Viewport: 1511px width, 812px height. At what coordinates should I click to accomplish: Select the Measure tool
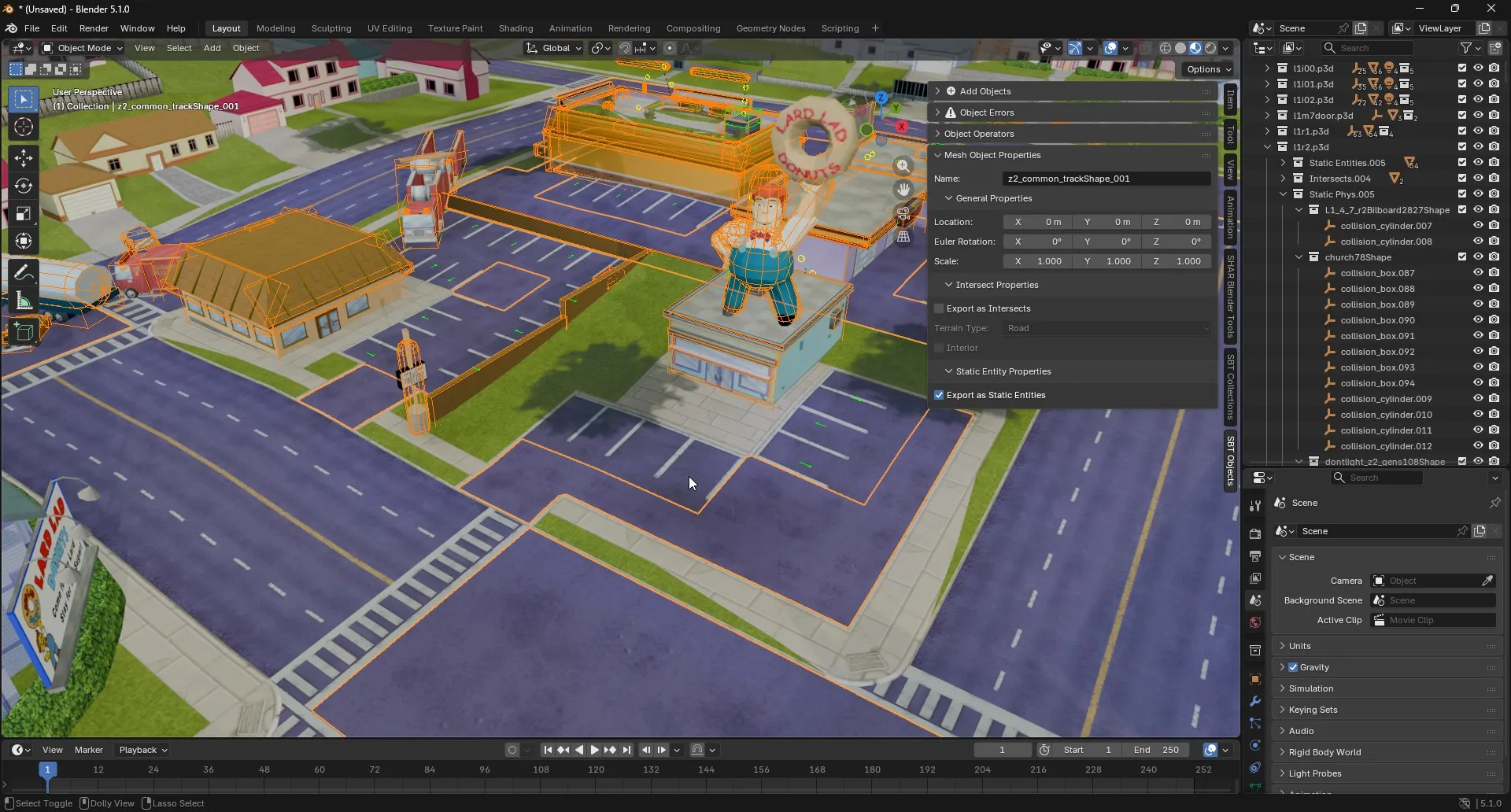(24, 301)
